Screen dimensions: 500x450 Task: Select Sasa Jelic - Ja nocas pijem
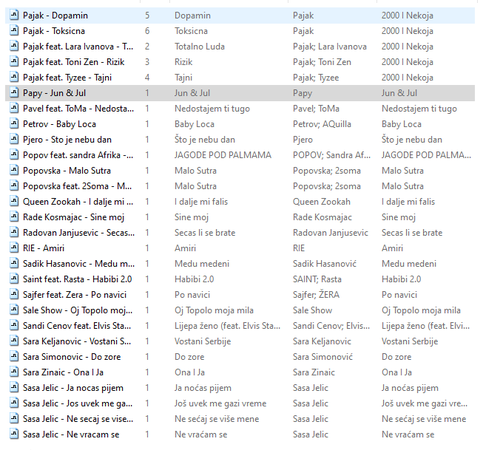pyautogui.click(x=73, y=388)
